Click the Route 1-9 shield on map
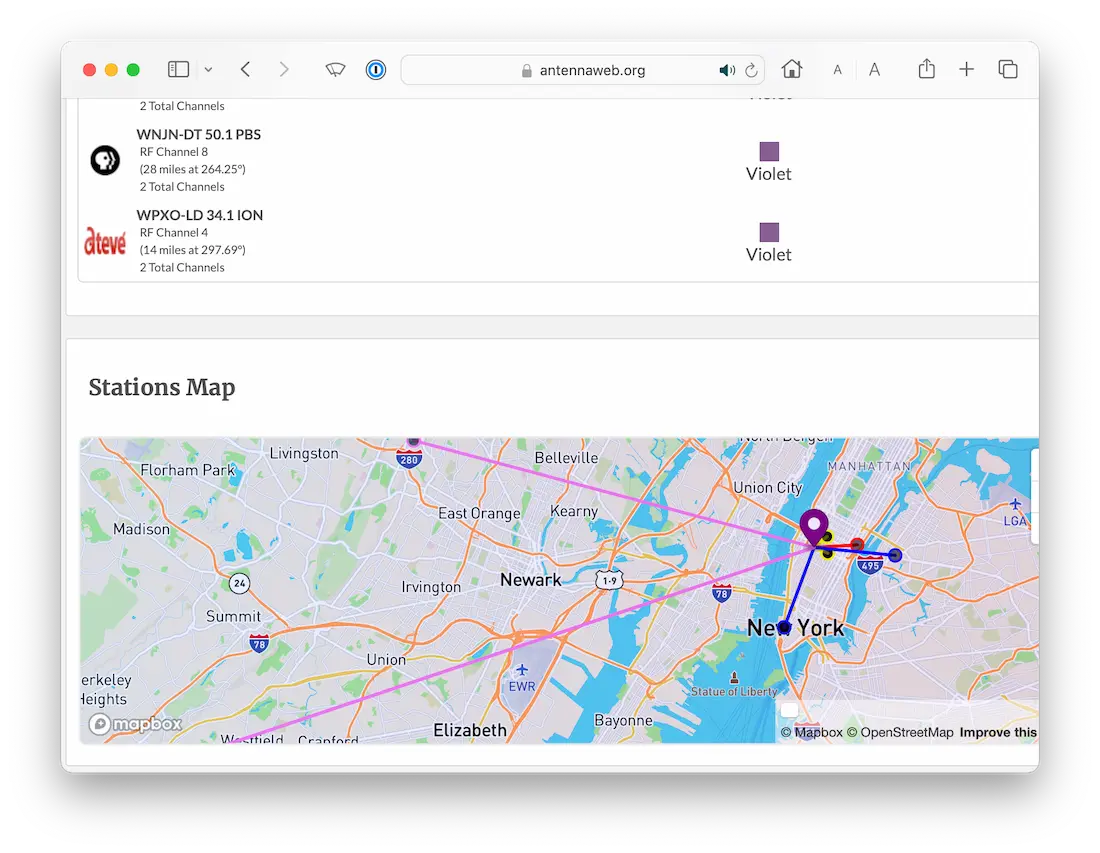1100x853 pixels. pyautogui.click(x=610, y=580)
